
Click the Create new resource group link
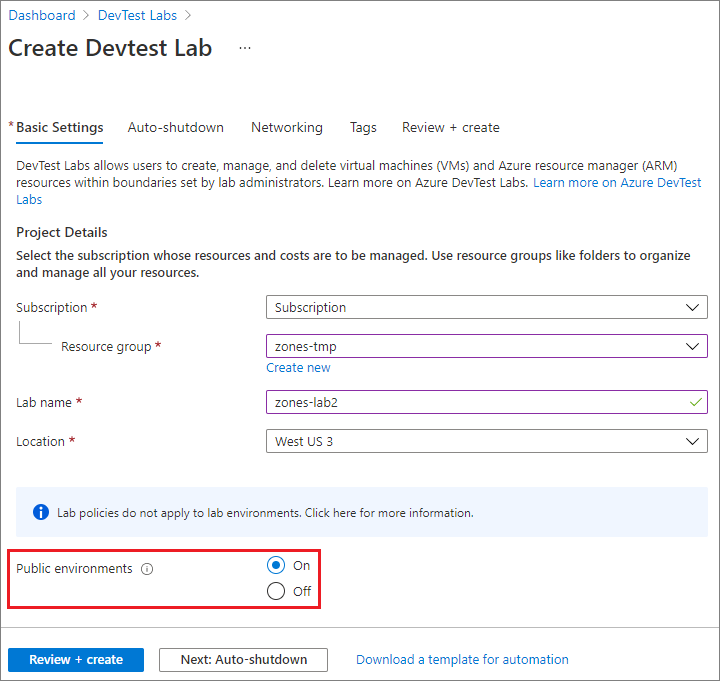pos(298,368)
